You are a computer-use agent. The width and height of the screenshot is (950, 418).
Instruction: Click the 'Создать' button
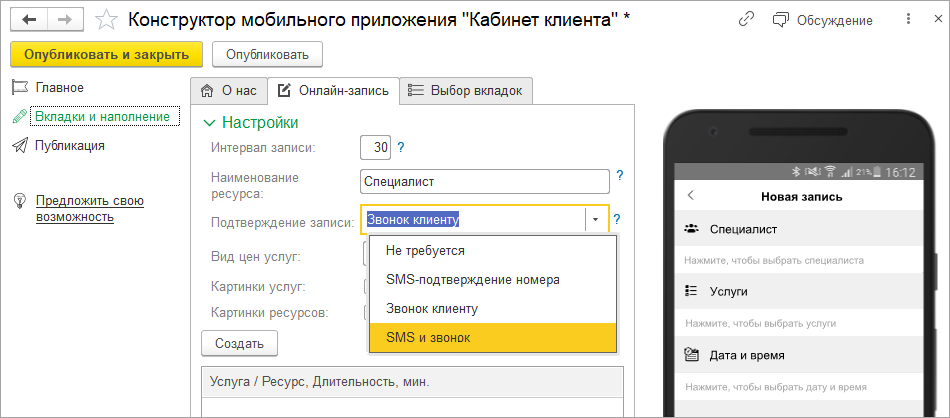(240, 344)
